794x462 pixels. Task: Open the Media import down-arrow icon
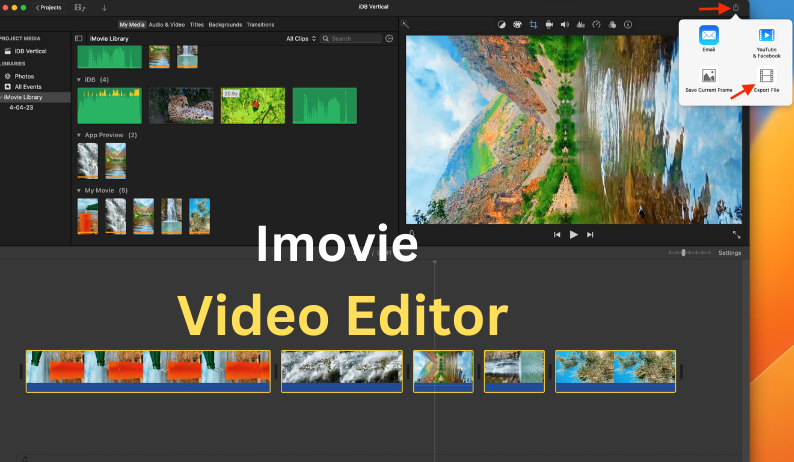(104, 8)
